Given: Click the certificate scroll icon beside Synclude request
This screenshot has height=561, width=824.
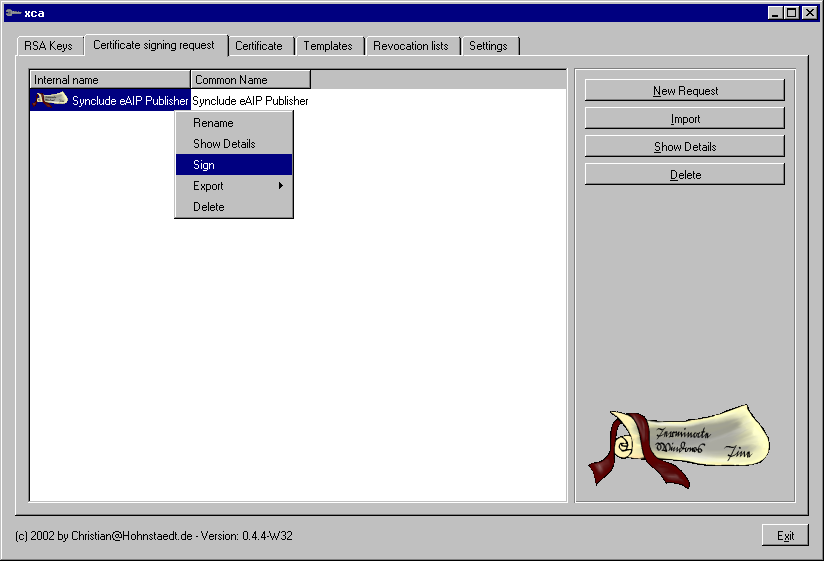Looking at the screenshot, I should (x=50, y=100).
